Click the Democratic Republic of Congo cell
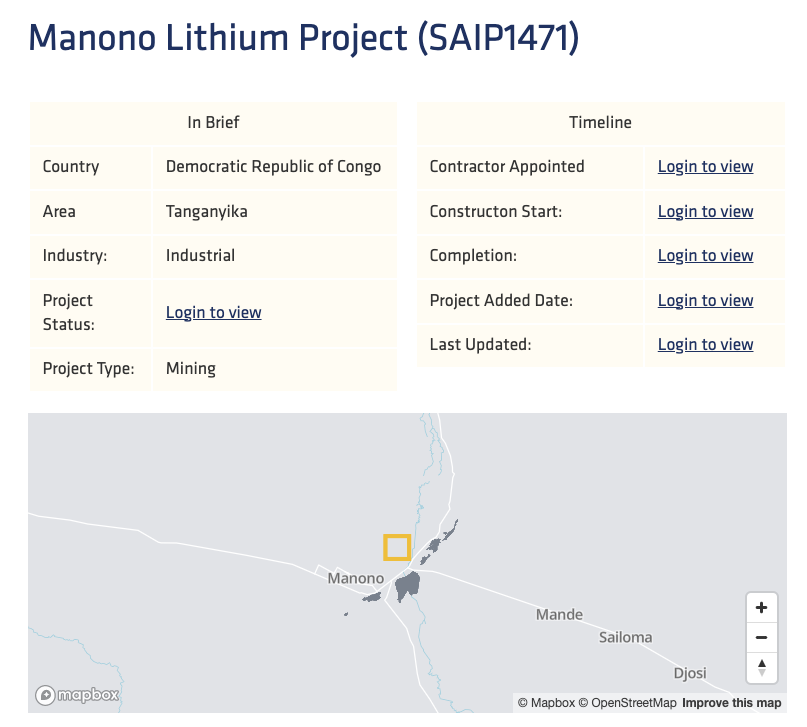 click(x=273, y=167)
